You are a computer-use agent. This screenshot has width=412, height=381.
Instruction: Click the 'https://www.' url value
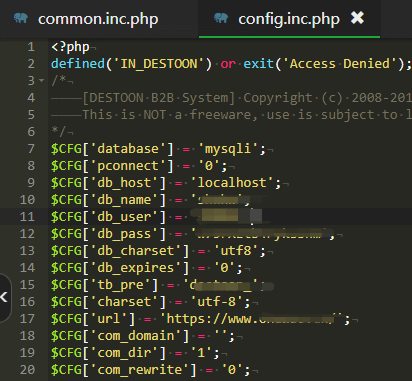click(x=213, y=319)
